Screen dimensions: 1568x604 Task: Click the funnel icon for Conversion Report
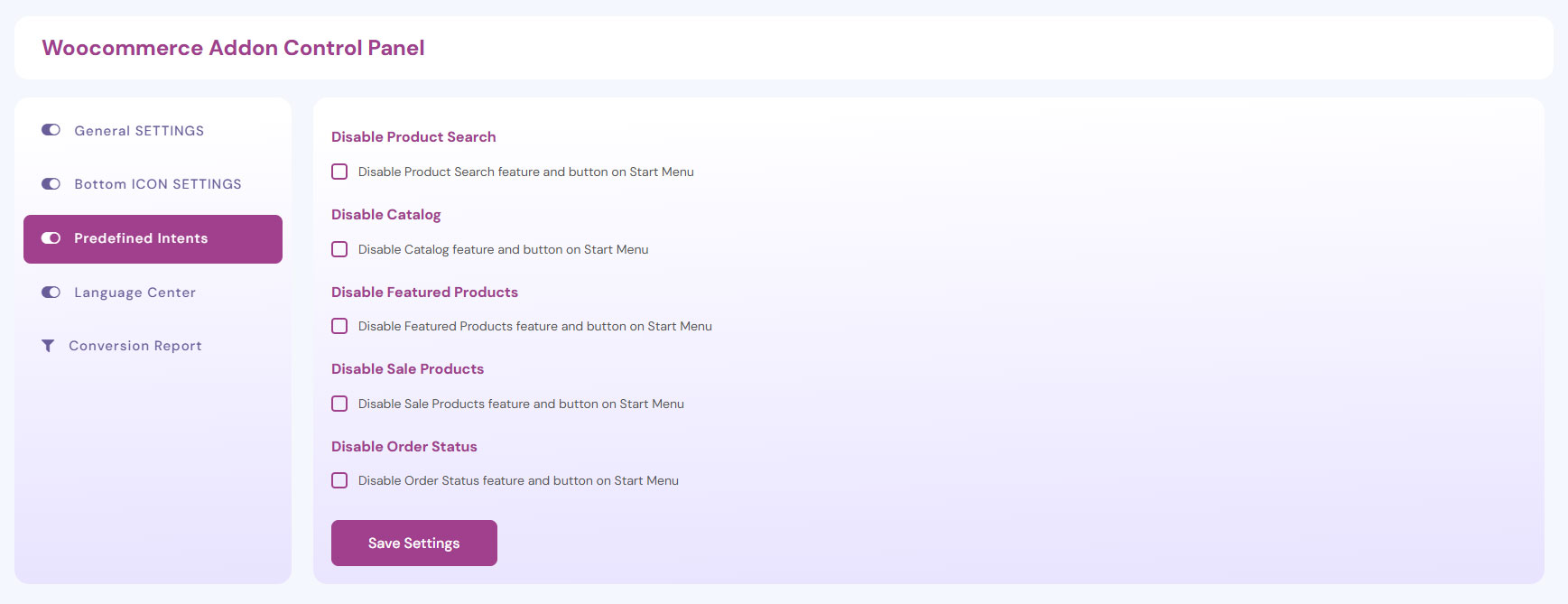tap(48, 346)
